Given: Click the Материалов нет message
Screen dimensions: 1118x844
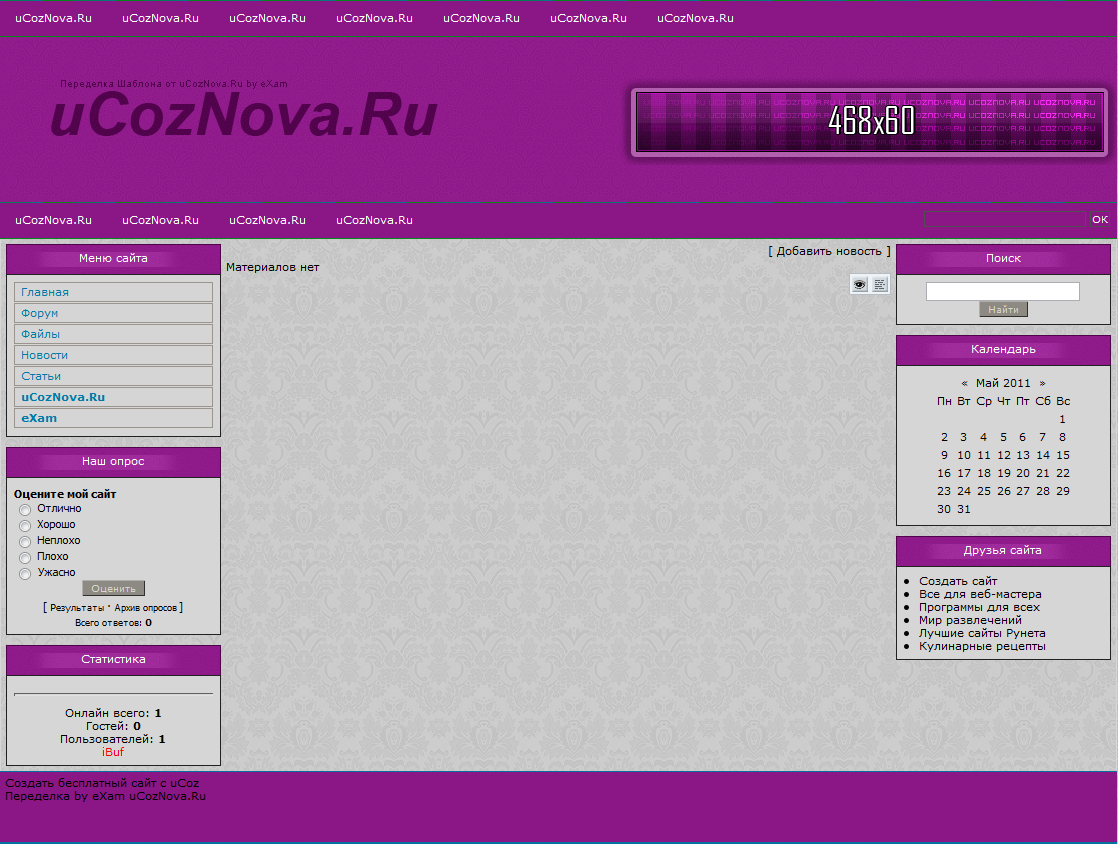Looking at the screenshot, I should [x=272, y=267].
